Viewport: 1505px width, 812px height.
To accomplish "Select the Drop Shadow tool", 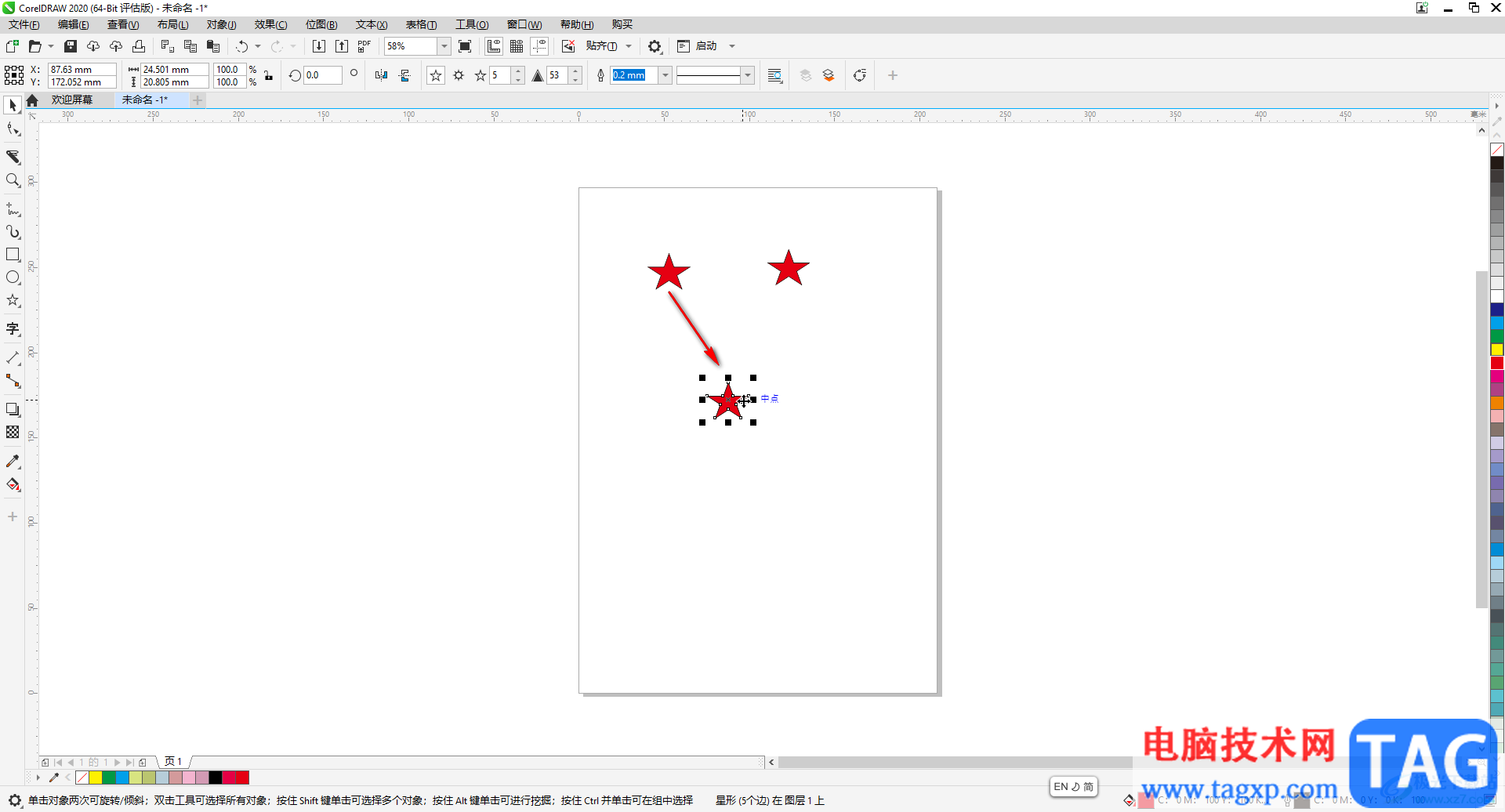I will pyautogui.click(x=13, y=409).
